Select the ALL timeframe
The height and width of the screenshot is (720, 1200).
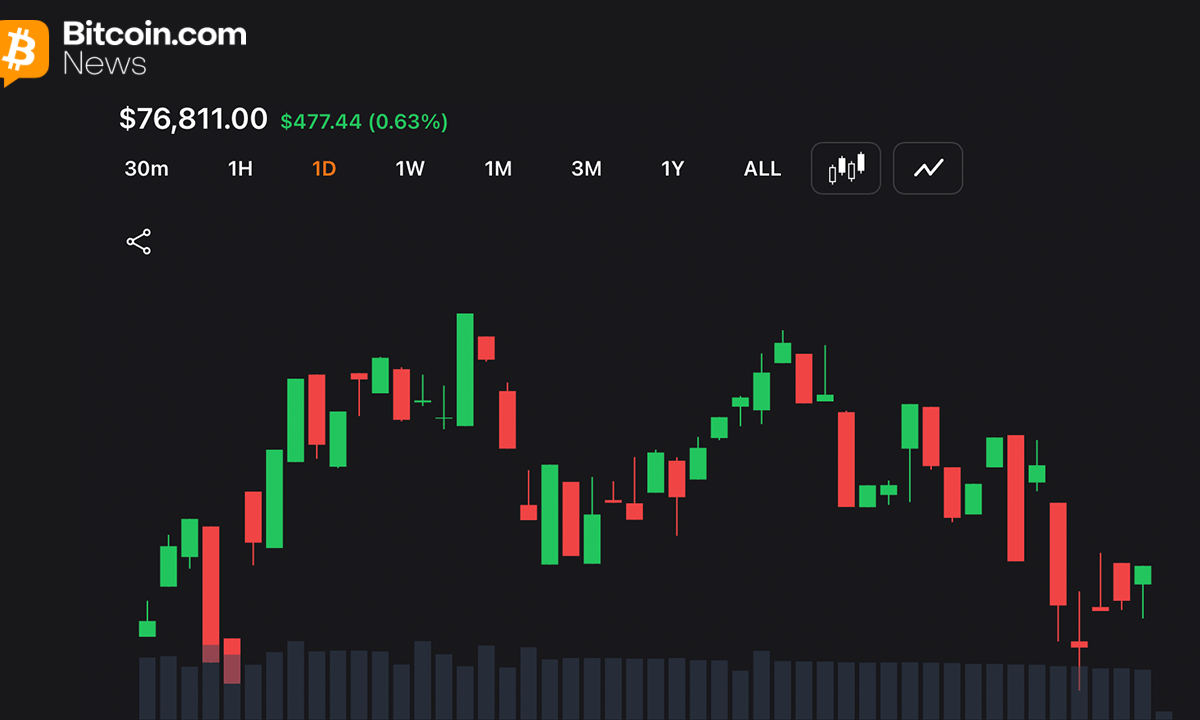[x=762, y=169]
